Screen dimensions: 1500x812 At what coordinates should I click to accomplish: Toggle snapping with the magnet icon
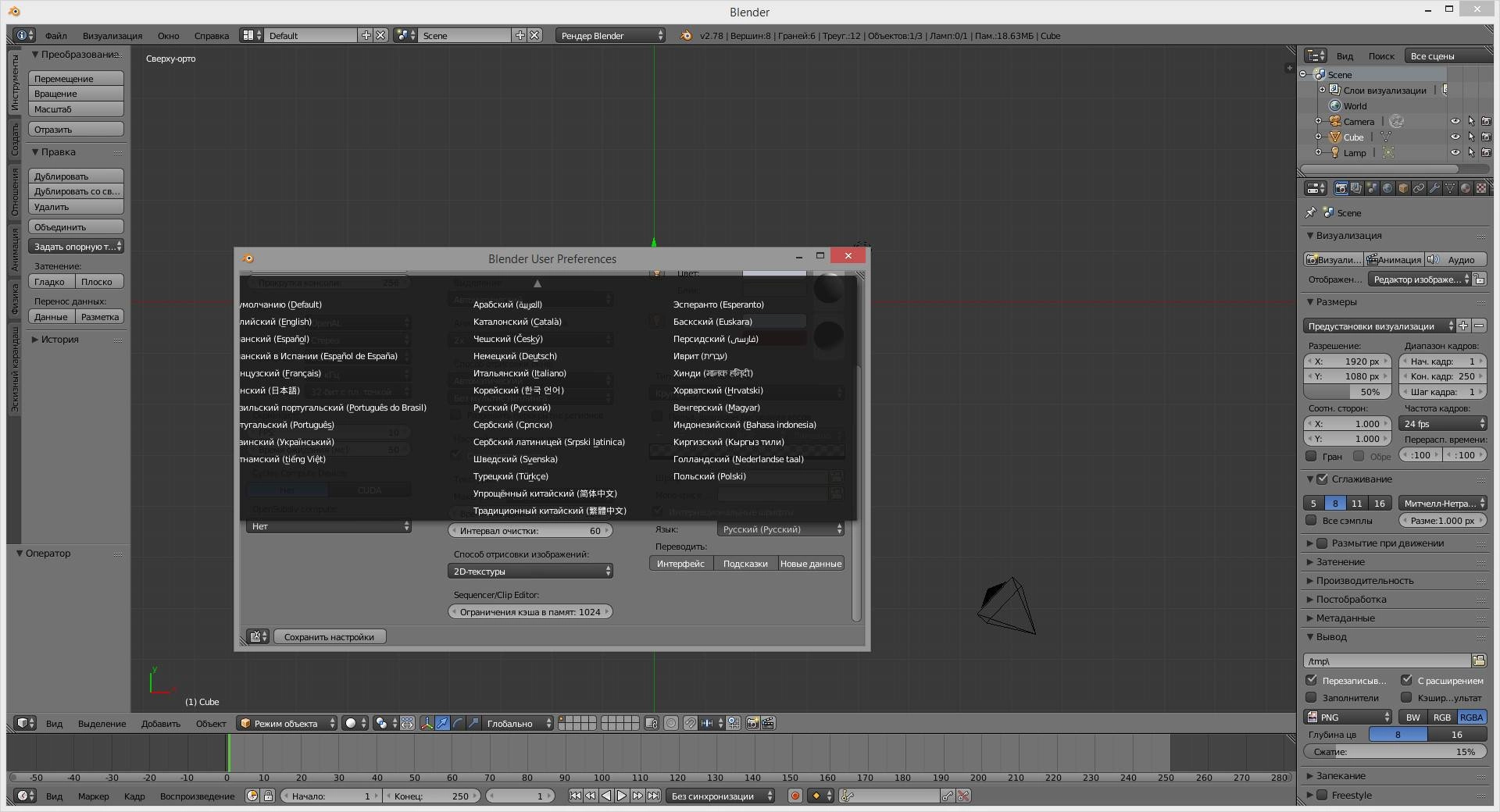[690, 724]
